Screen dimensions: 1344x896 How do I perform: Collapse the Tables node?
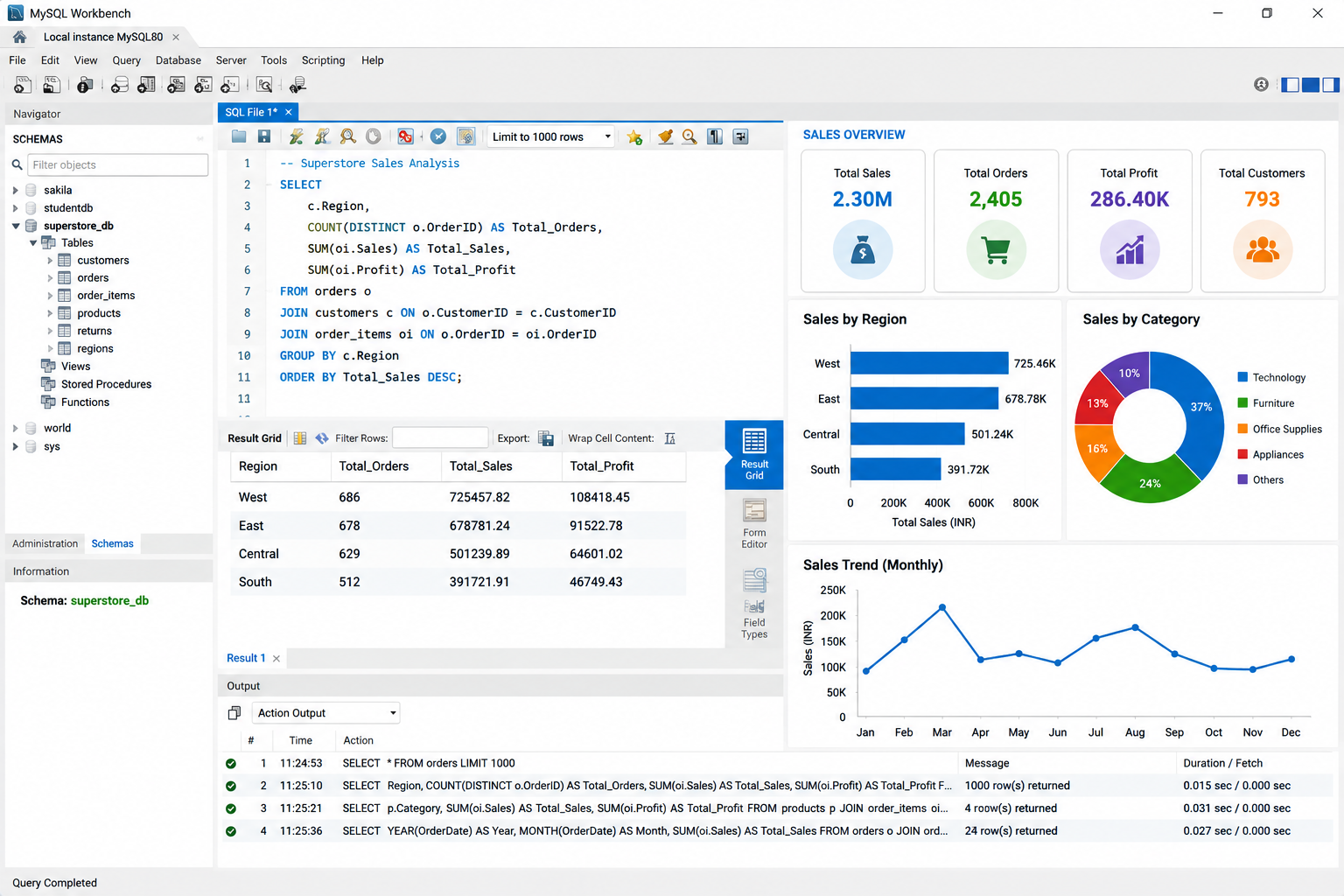(x=33, y=243)
